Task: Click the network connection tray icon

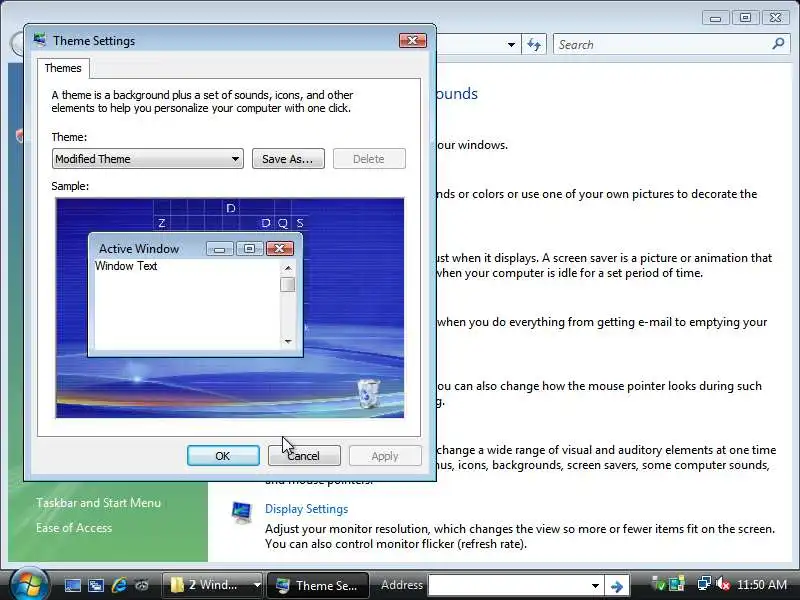Action: pyautogui.click(x=704, y=584)
